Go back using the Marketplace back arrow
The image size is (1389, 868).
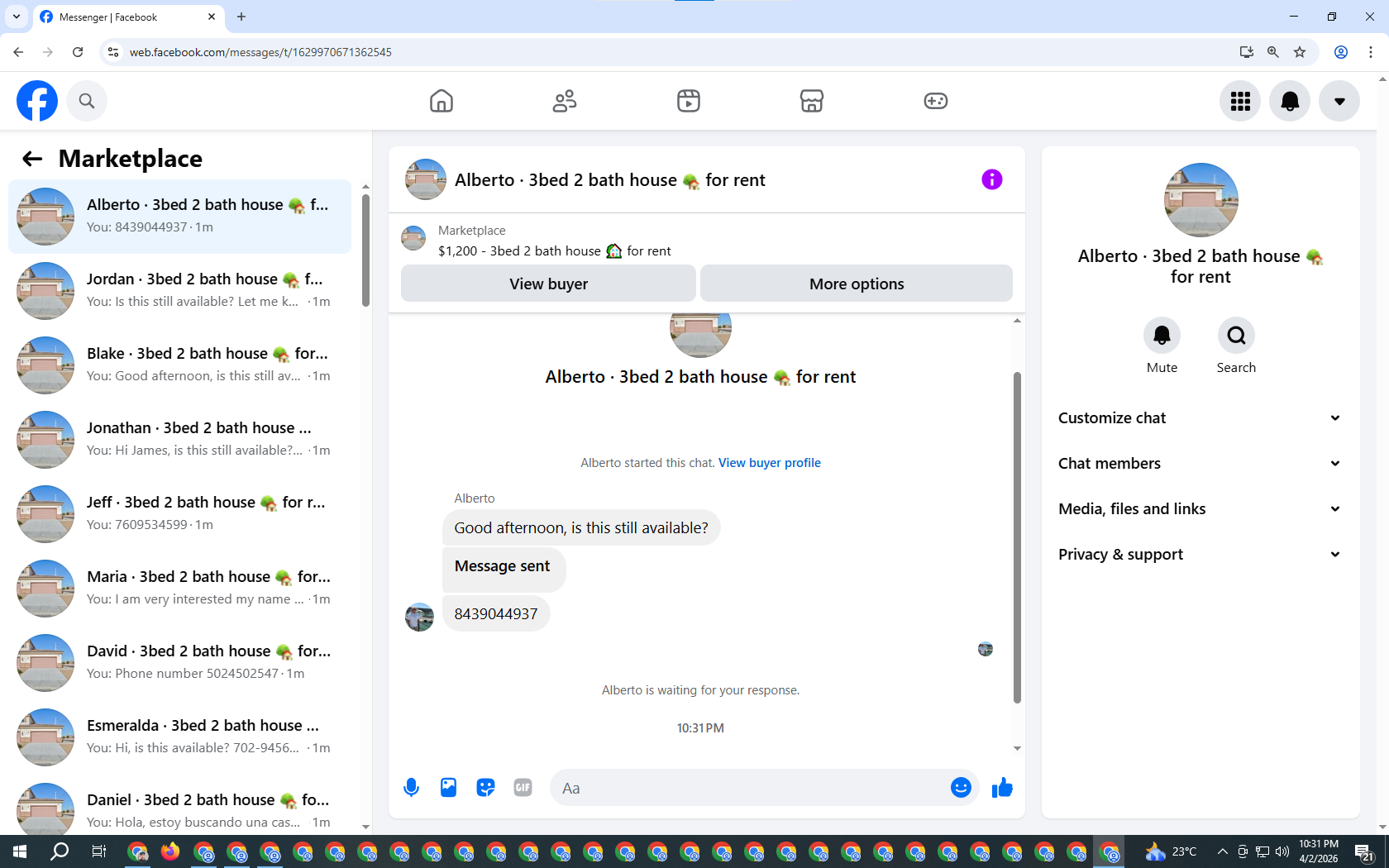tap(32, 159)
